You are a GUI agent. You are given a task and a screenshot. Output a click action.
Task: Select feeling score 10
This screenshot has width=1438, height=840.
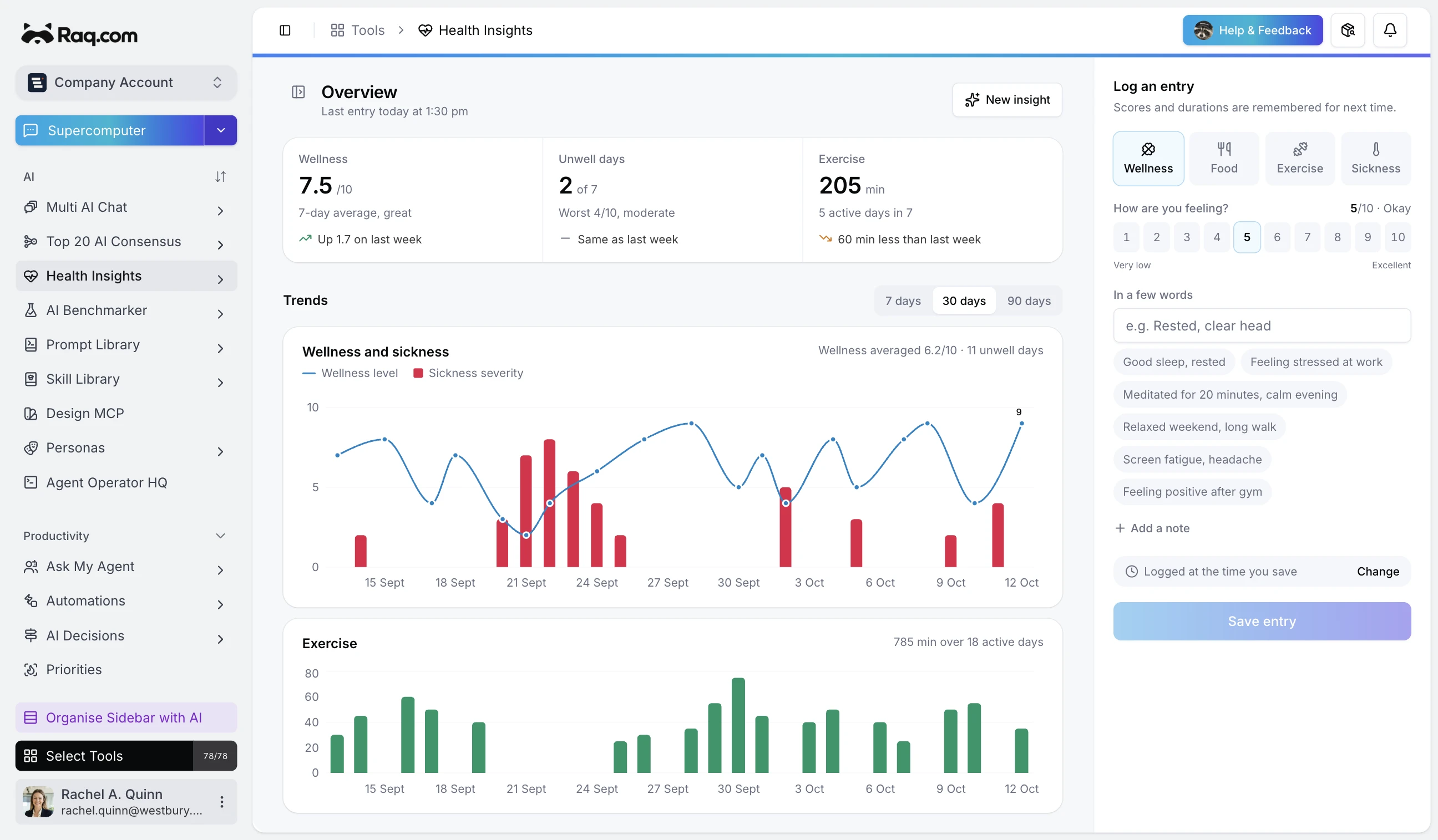coord(1398,237)
